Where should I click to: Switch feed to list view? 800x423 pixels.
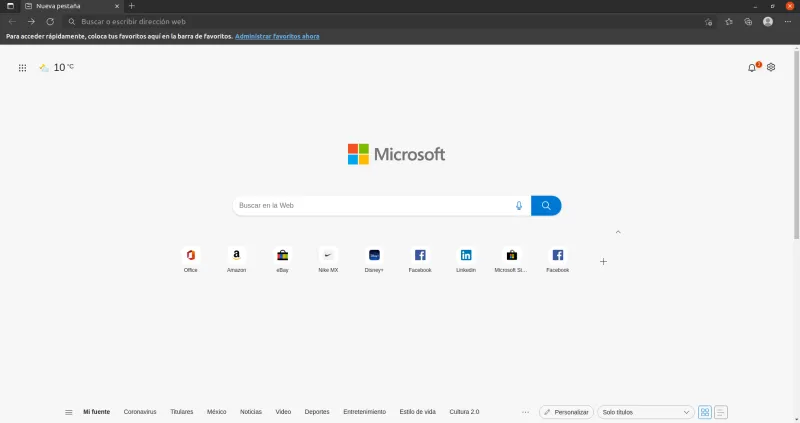pyautogui.click(x=720, y=412)
